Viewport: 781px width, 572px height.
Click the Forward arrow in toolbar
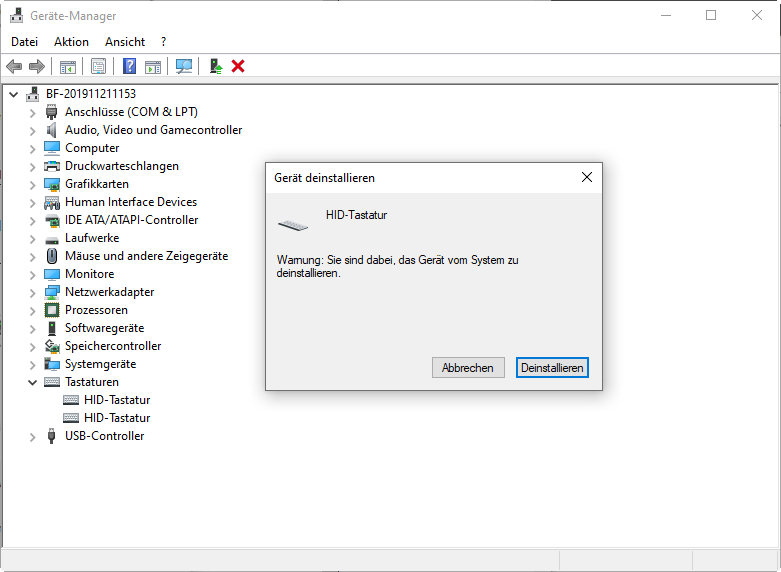(37, 66)
